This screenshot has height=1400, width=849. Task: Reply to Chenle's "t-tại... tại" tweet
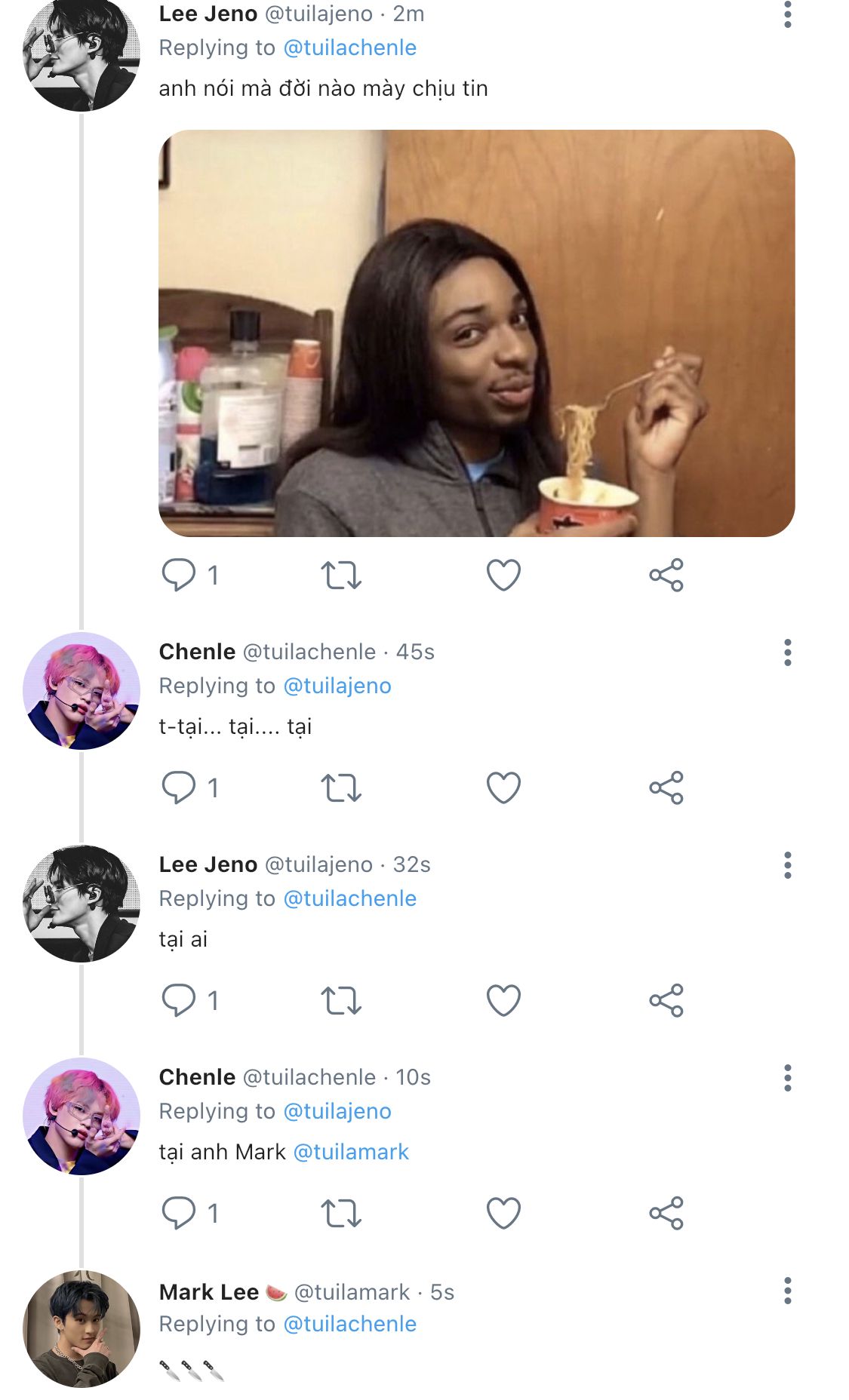point(179,787)
